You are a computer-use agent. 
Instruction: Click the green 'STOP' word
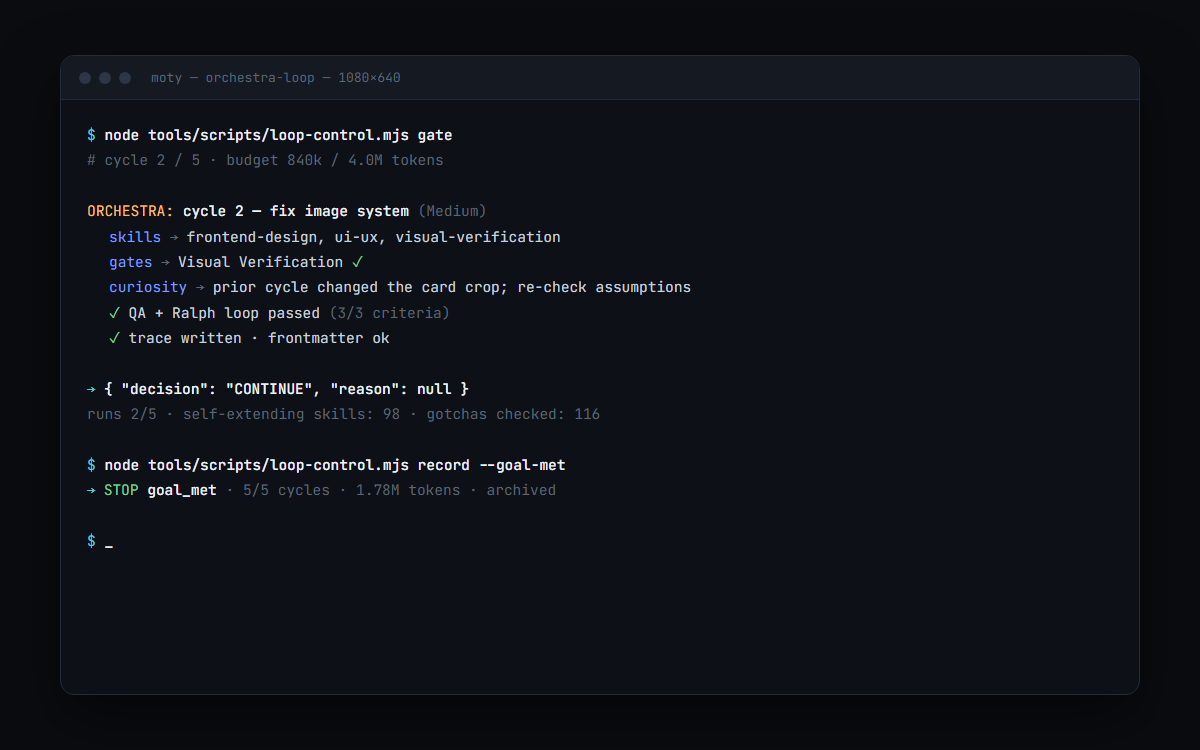tap(121, 490)
